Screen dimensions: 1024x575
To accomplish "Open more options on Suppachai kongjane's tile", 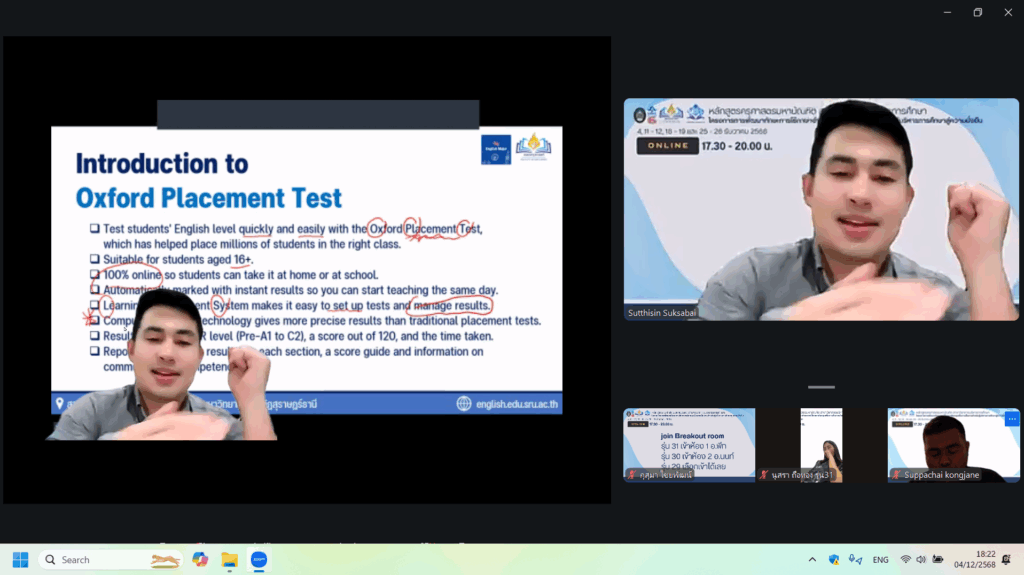I will pos(1011,419).
